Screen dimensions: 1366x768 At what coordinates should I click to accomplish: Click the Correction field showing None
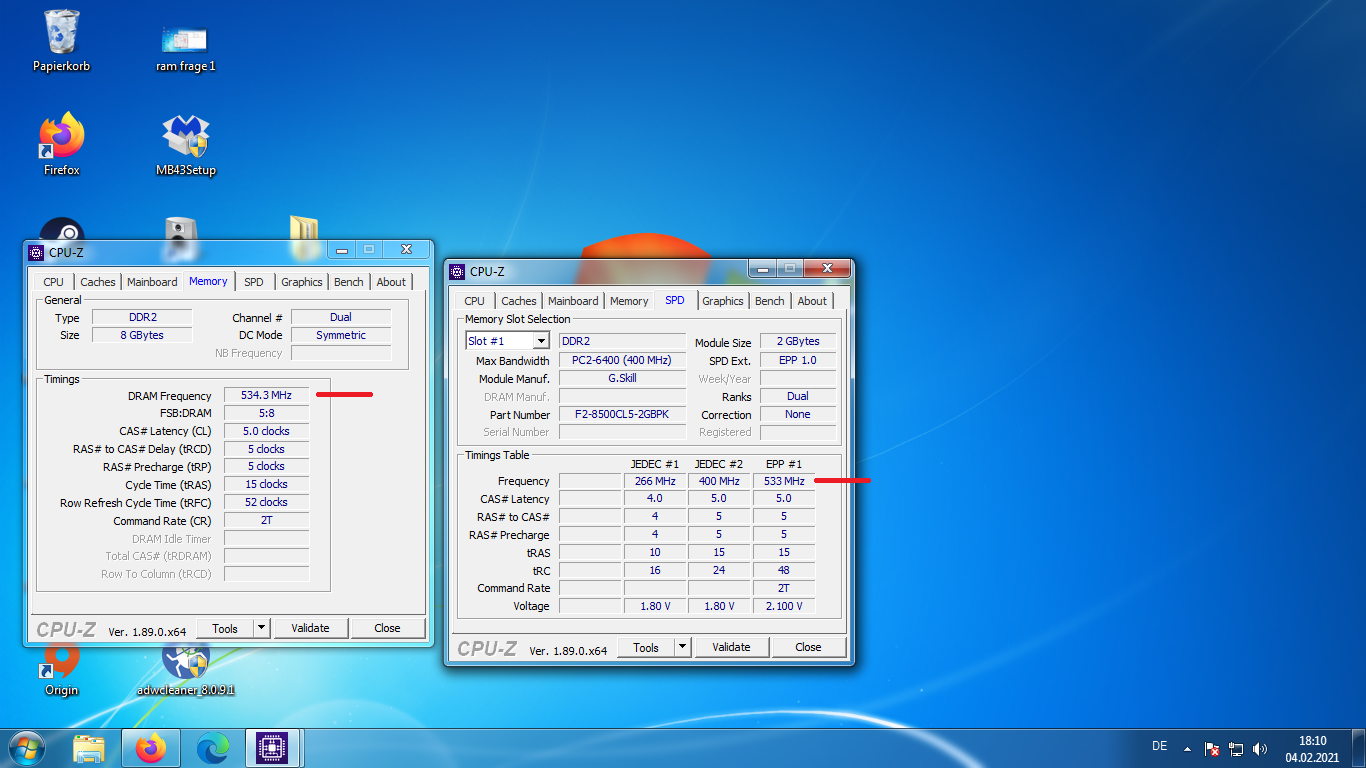(x=798, y=414)
